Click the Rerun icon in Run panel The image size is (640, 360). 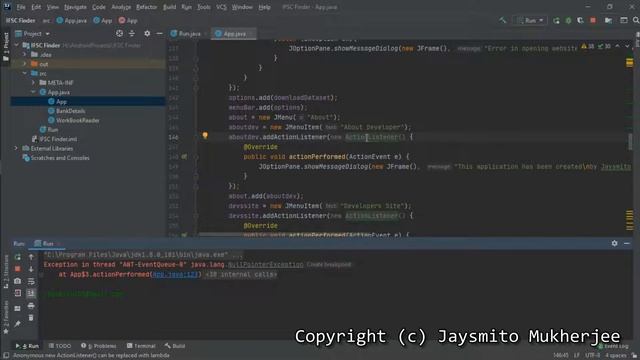18,257
